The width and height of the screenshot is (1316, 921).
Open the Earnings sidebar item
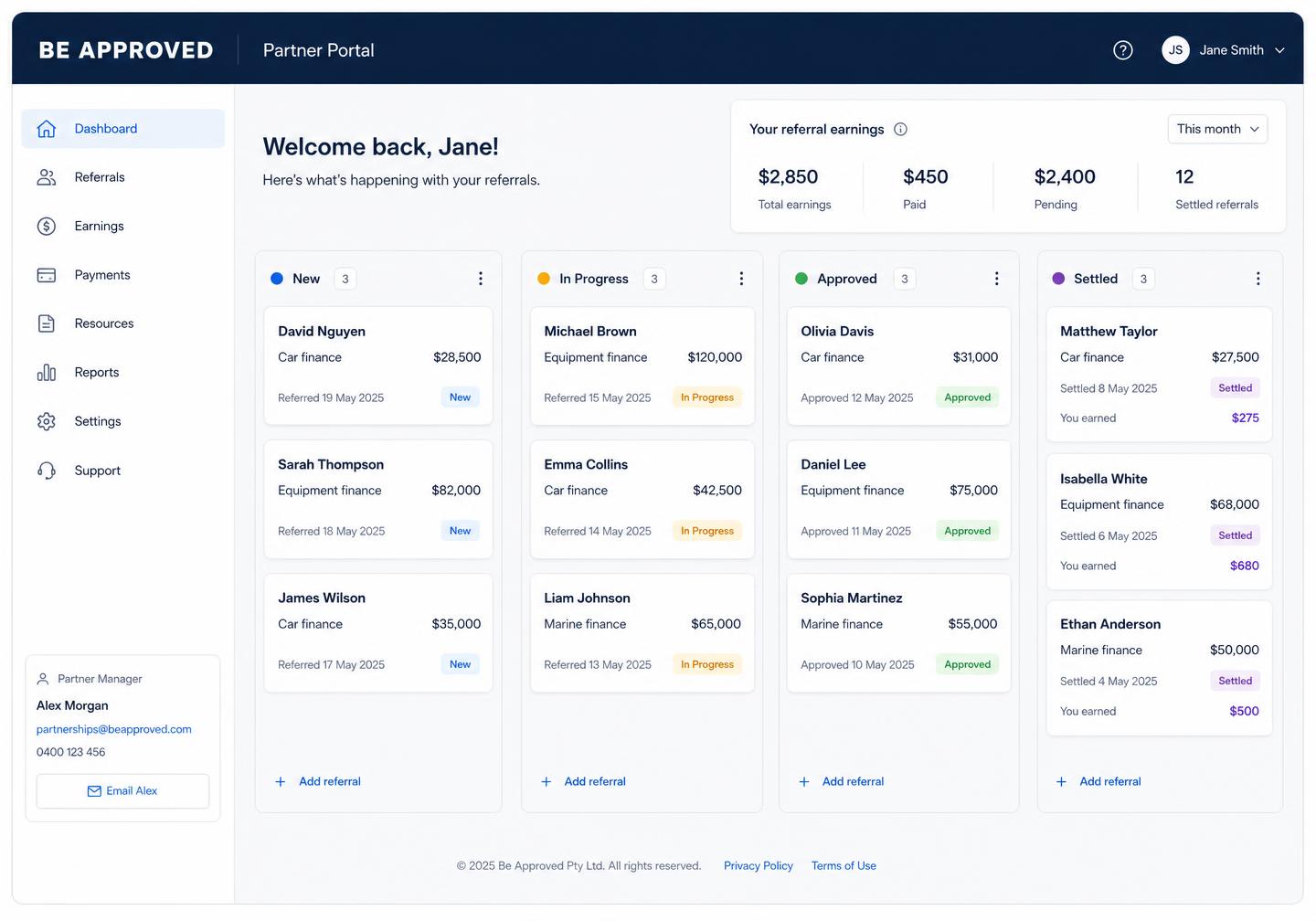(122, 227)
